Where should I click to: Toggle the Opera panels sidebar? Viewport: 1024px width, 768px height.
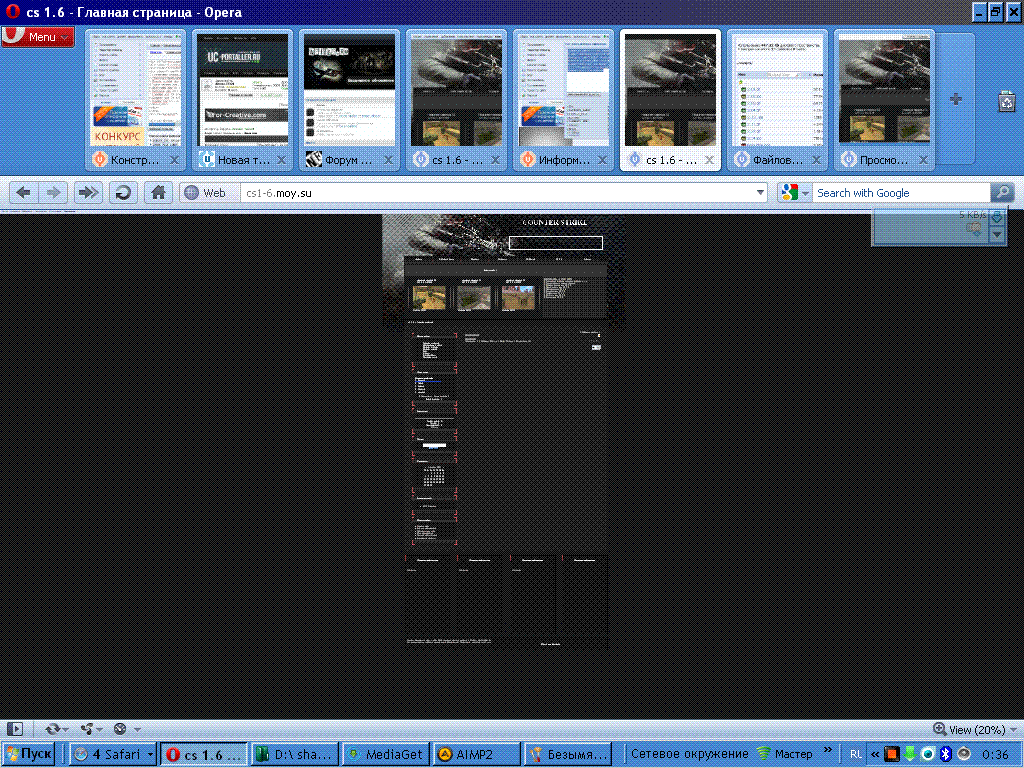coord(15,729)
